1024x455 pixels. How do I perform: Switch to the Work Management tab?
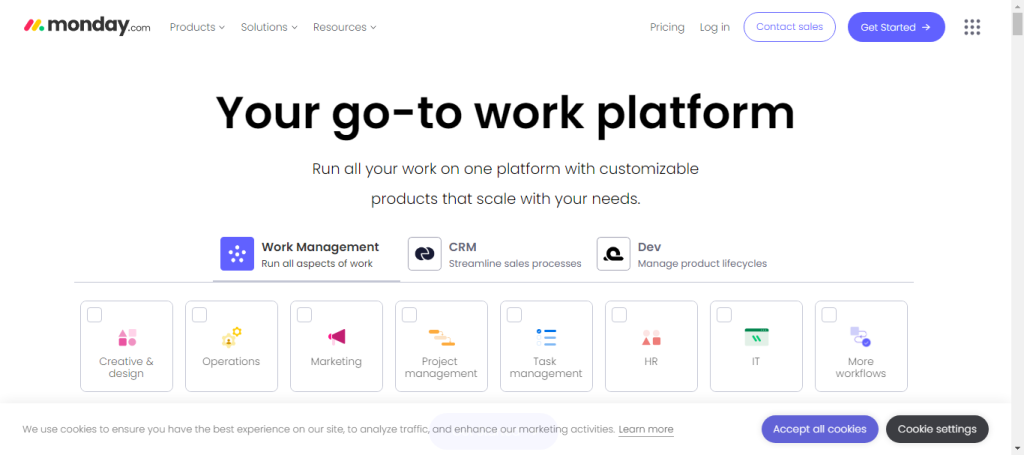(x=306, y=255)
